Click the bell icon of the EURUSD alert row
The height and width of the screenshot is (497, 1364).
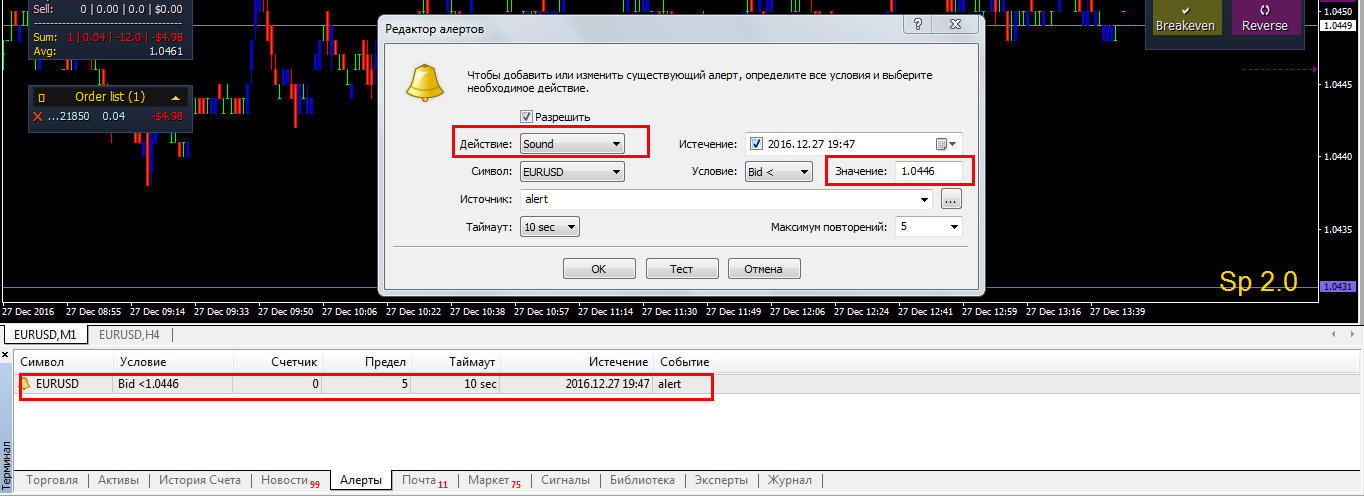[25, 383]
